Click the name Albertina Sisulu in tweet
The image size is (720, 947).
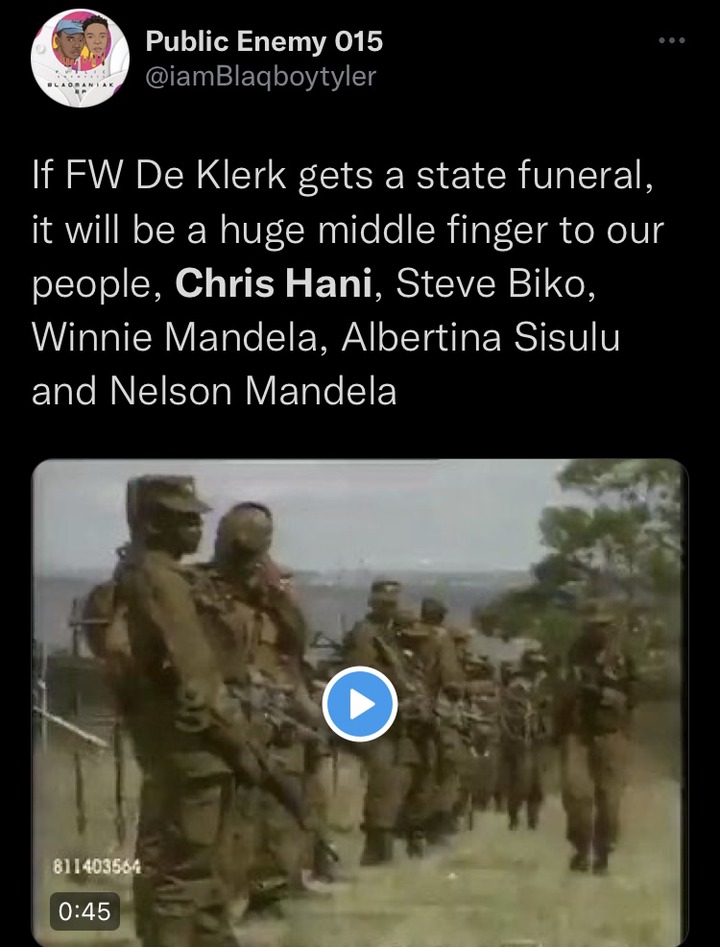click(x=480, y=338)
